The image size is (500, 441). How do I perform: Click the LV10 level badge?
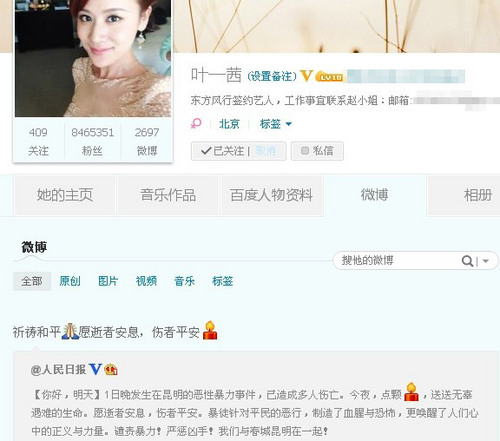[329, 76]
